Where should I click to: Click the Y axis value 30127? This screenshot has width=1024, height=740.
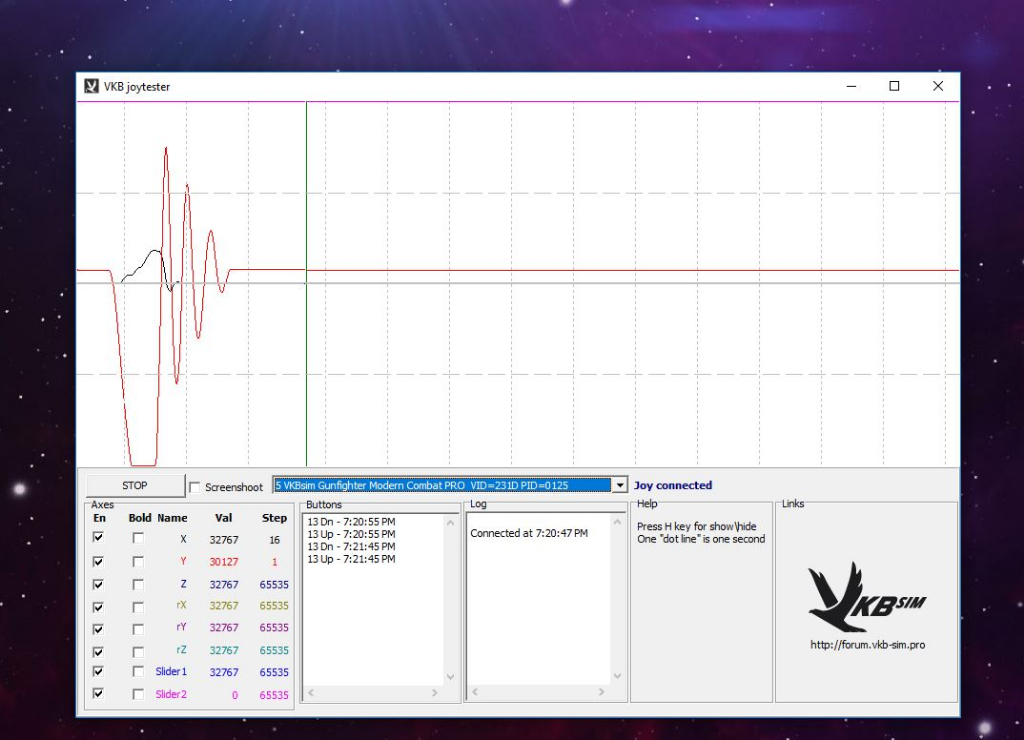224,562
